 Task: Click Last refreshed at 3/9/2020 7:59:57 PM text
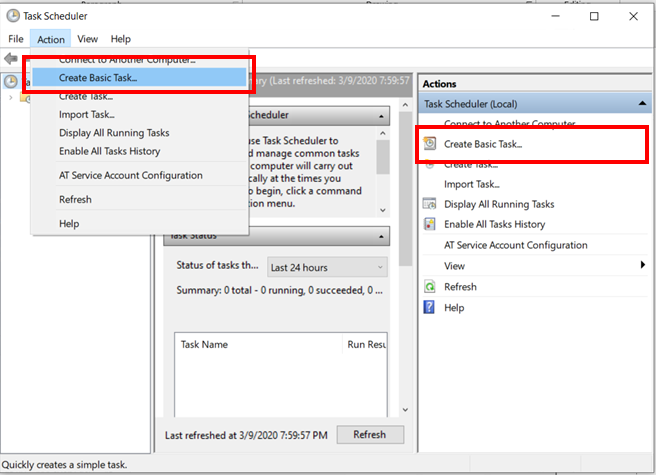click(246, 435)
